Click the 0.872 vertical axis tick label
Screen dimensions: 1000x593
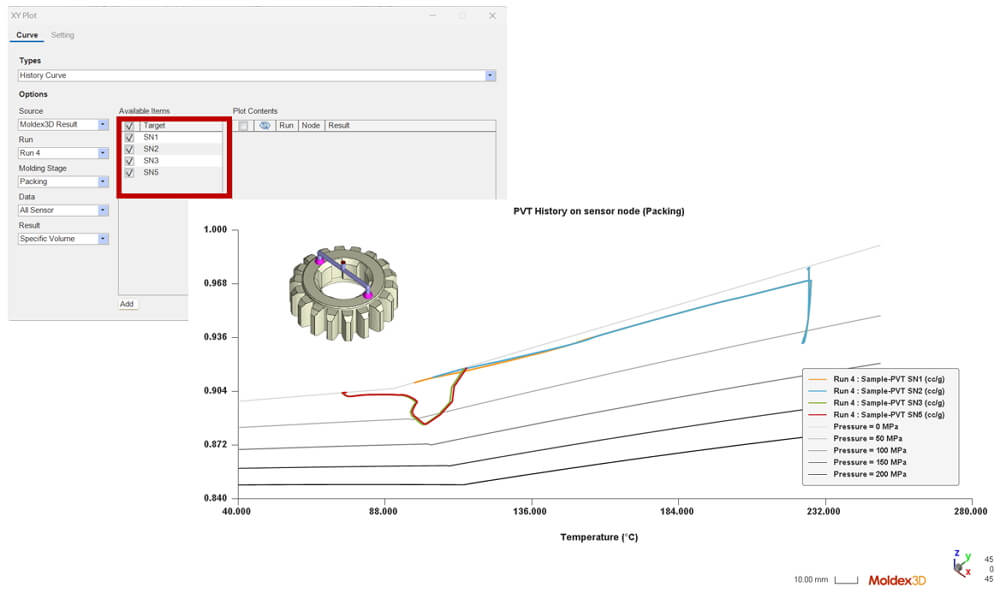[215, 444]
